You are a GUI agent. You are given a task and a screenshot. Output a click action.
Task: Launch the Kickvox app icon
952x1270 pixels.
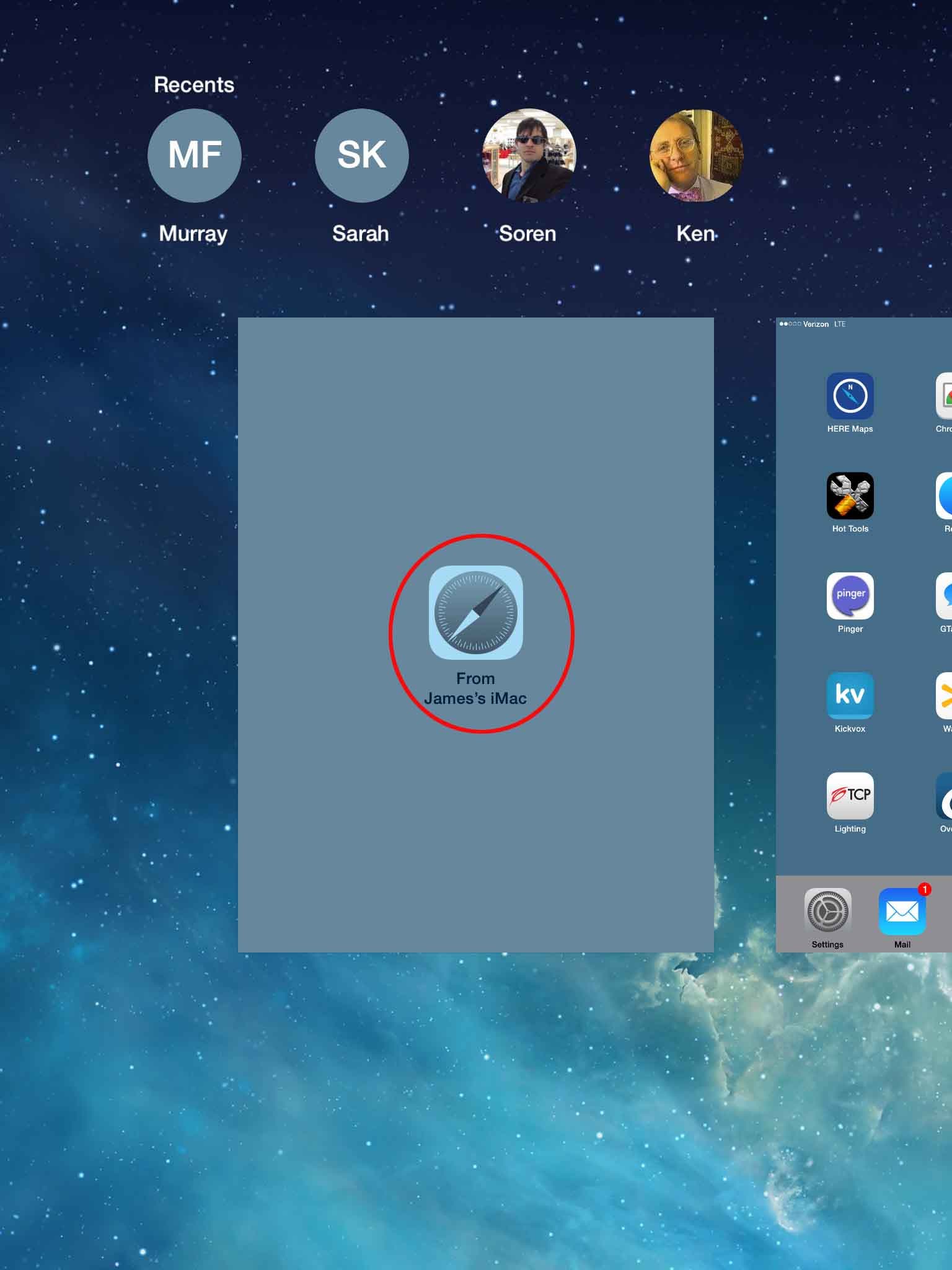point(850,696)
